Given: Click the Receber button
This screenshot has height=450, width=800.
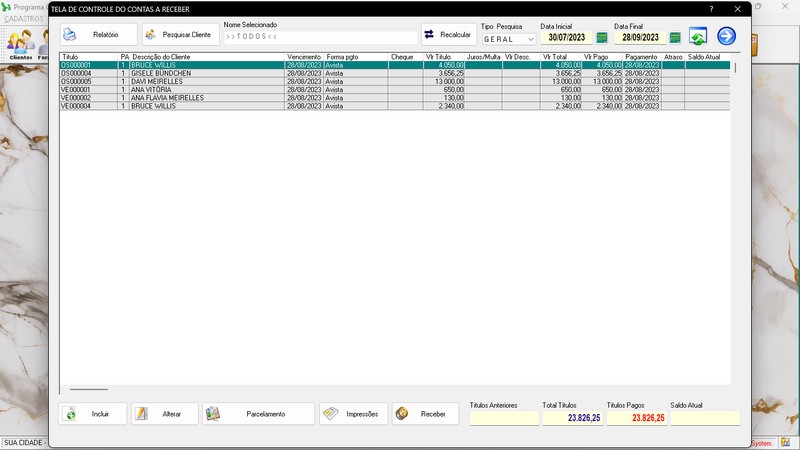Looking at the screenshot, I should (x=425, y=414).
